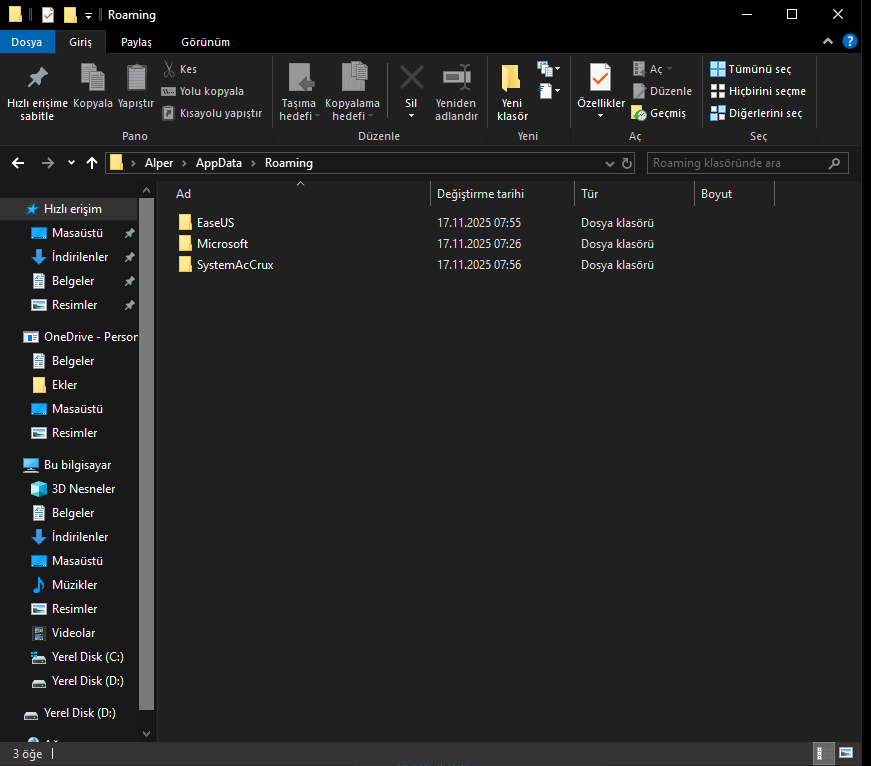Click AppData in the address path
This screenshot has height=766, width=871.
click(219, 163)
